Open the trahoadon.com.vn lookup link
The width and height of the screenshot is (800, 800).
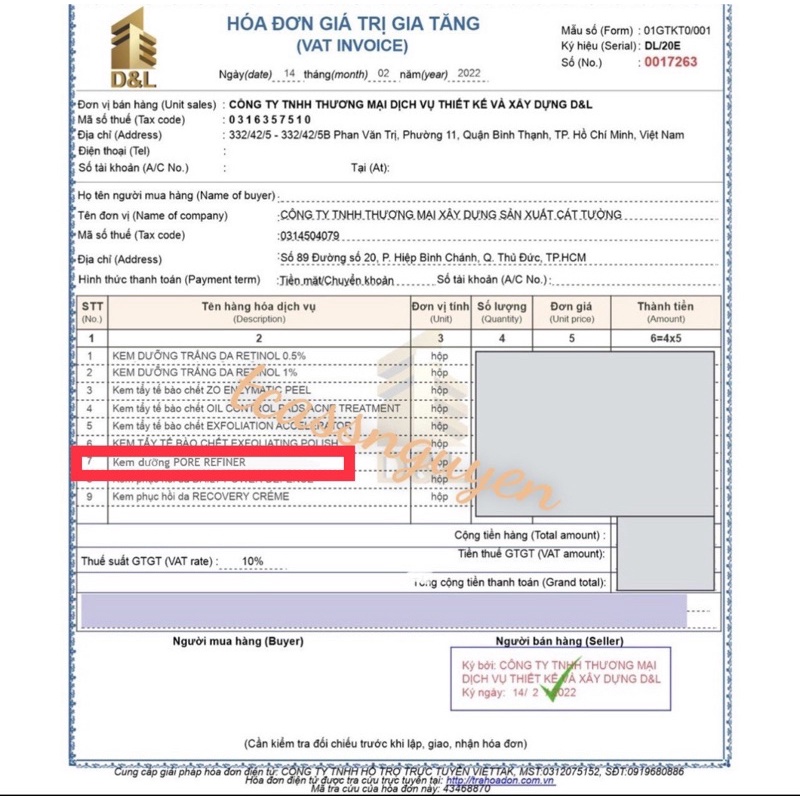click(500, 780)
